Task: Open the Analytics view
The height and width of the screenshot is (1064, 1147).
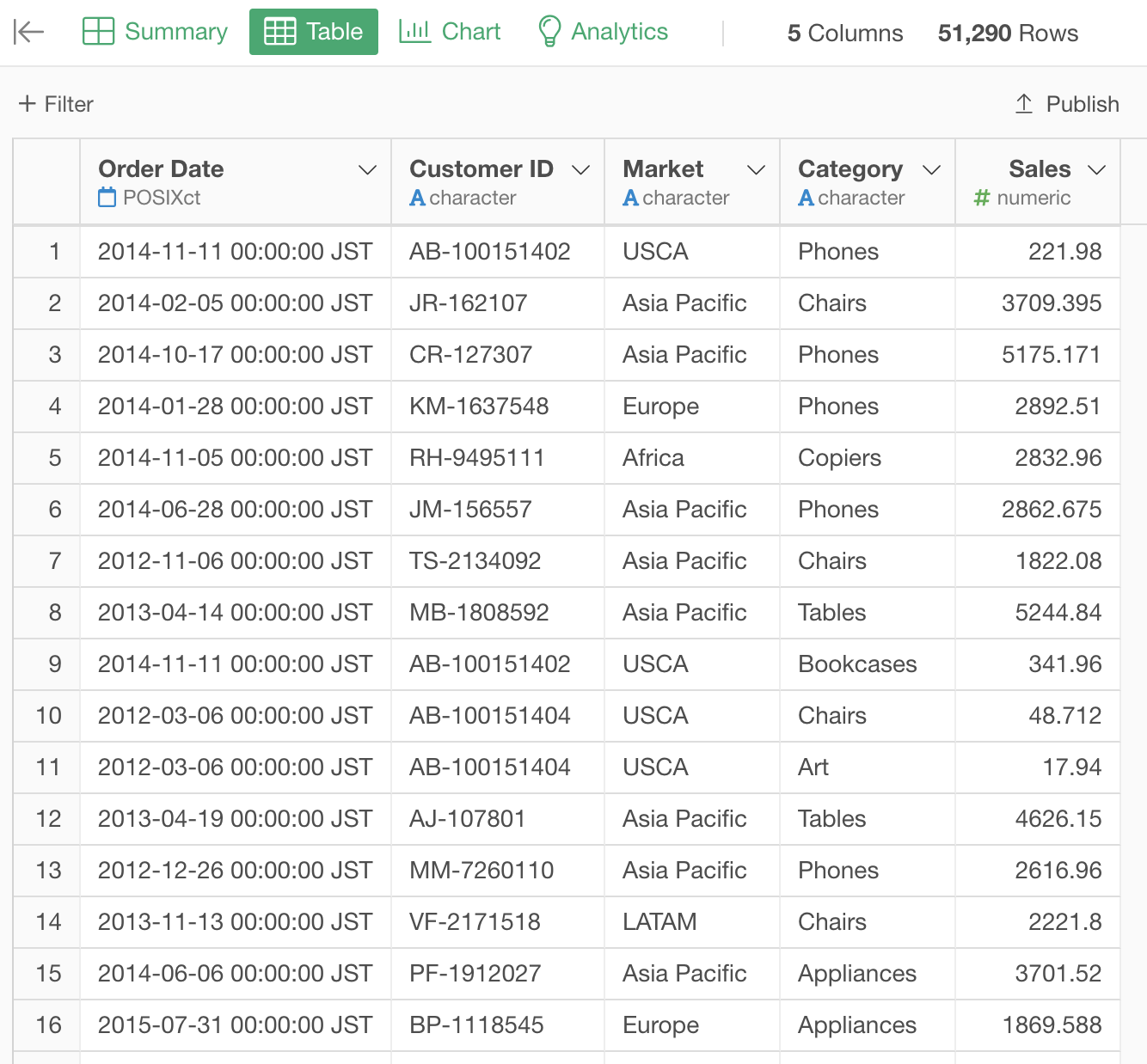Action: pos(603,32)
